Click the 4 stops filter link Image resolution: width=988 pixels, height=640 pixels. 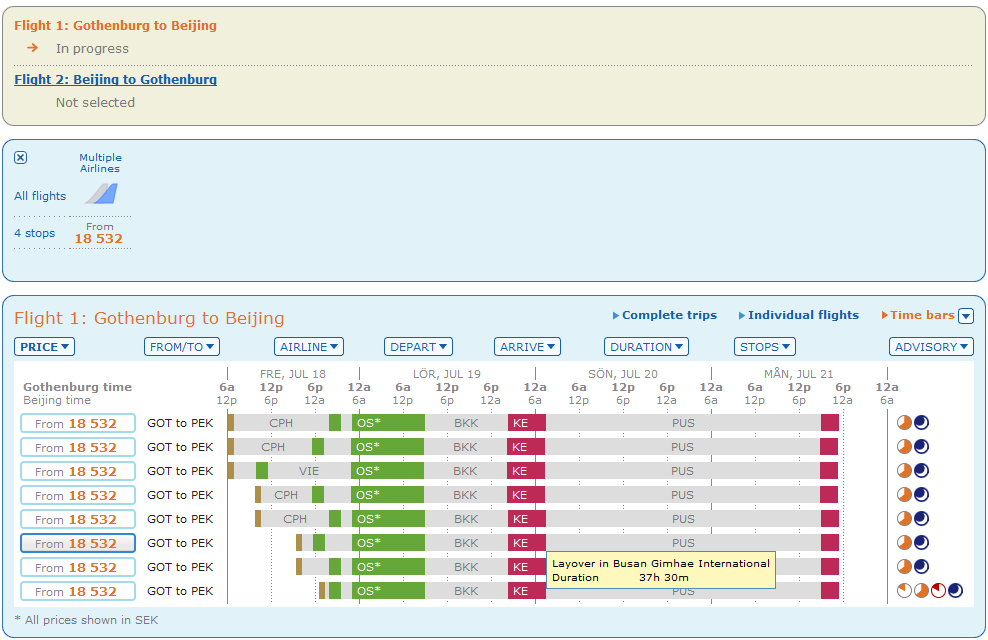click(x=35, y=233)
